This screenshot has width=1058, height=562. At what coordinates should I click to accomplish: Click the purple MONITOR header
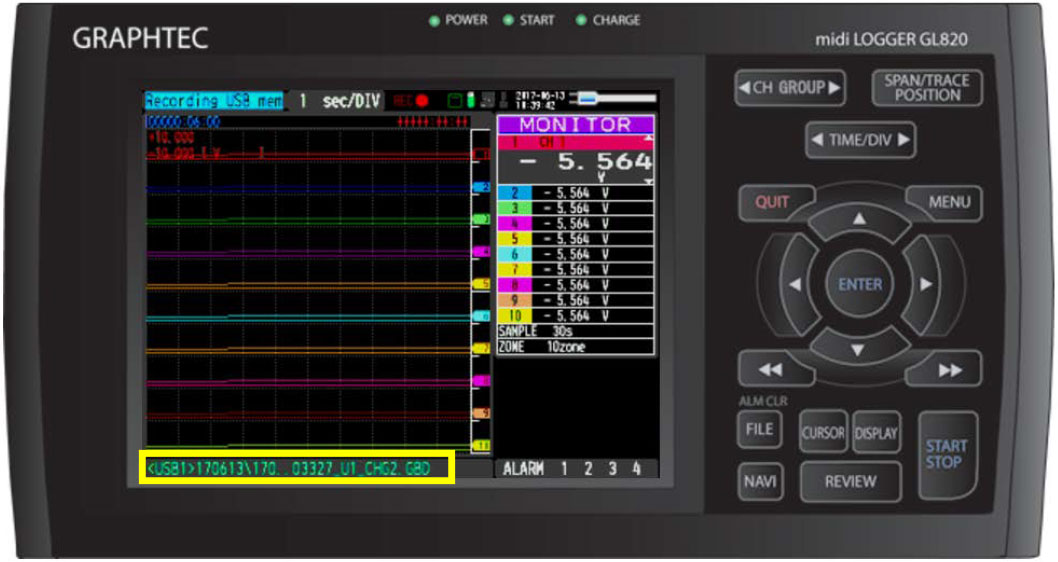pos(576,125)
